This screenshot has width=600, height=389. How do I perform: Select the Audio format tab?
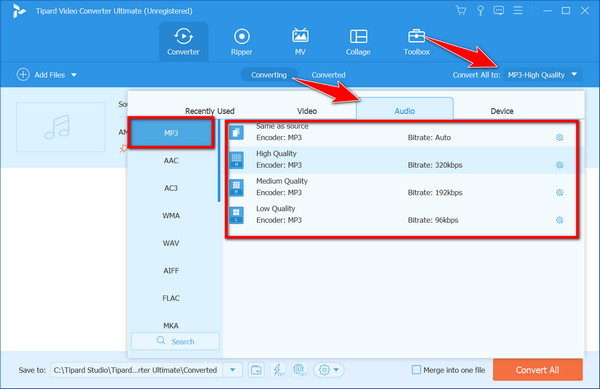pos(405,108)
